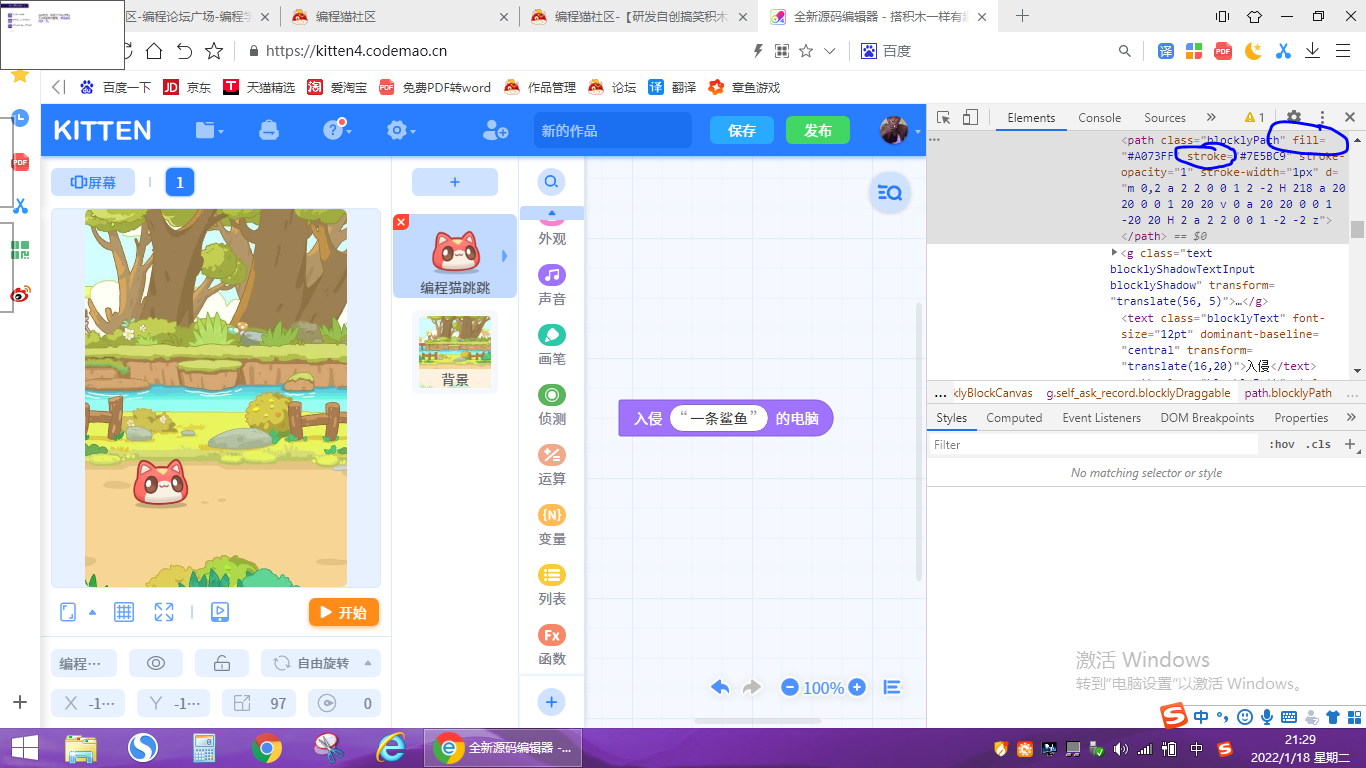Click the 一条鲨鱼 text input in block
This screenshot has width=1366, height=768.
[718, 419]
